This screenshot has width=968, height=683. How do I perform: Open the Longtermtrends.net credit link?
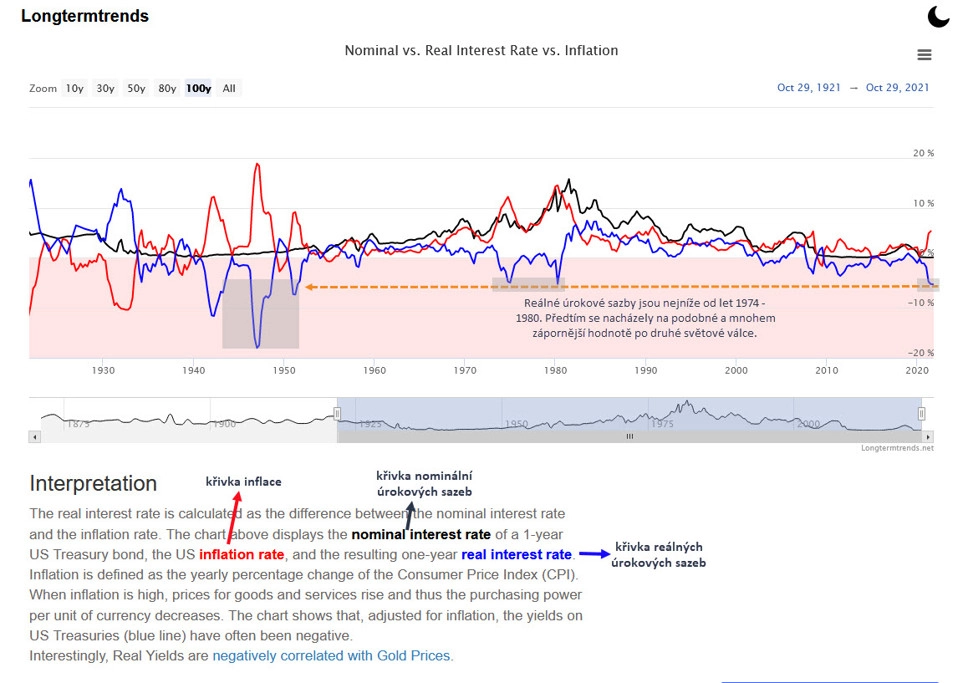click(897, 448)
